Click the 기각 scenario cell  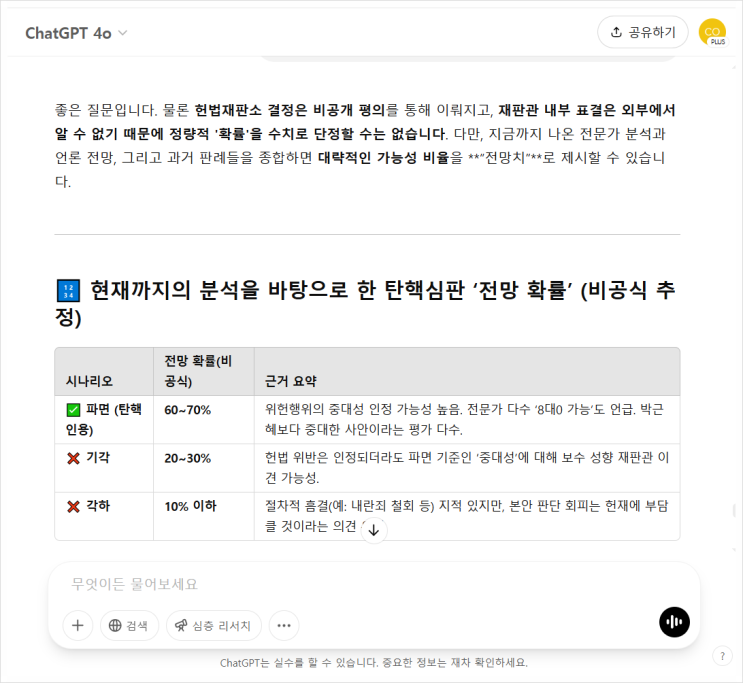click(x=104, y=468)
